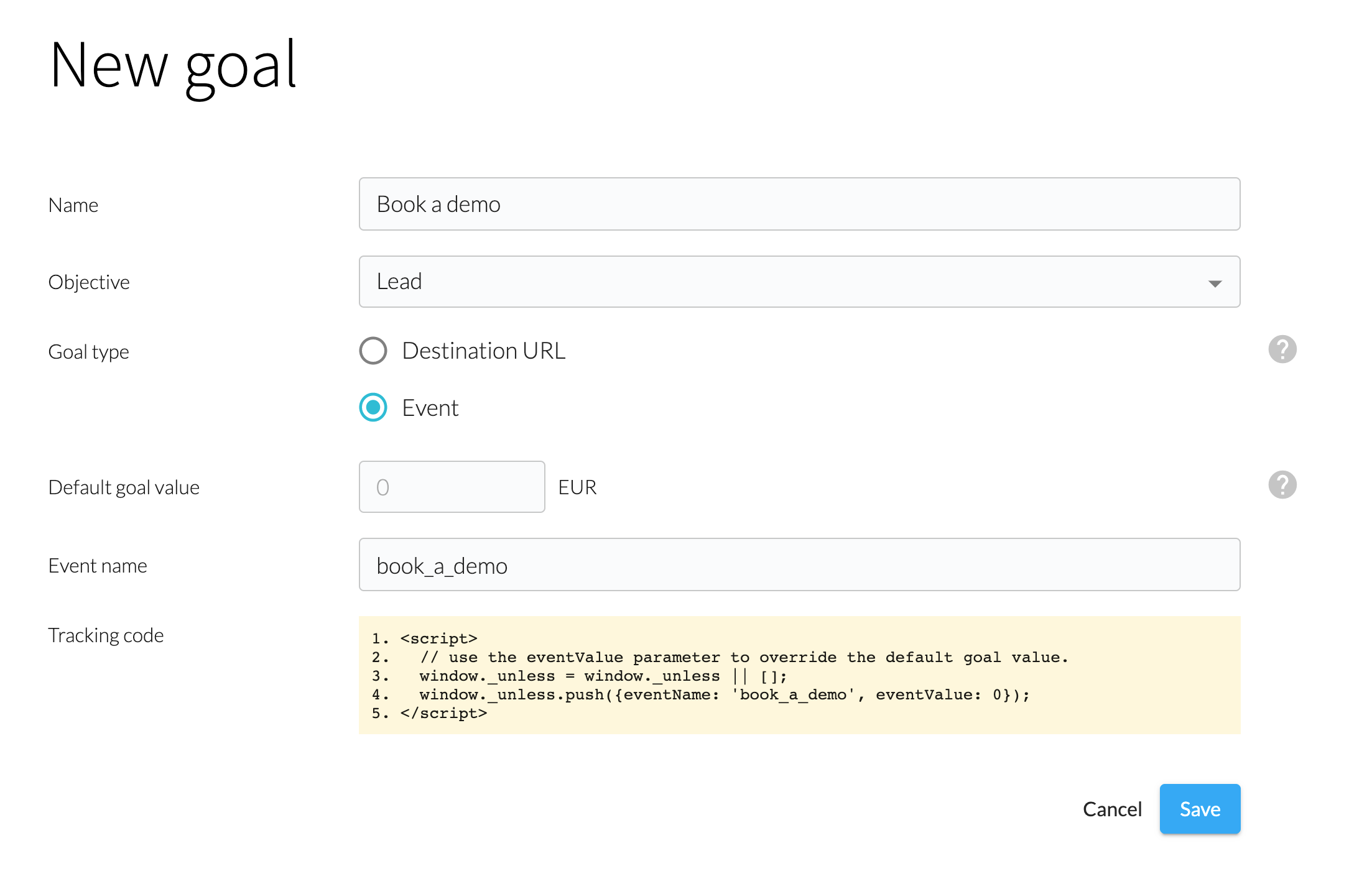The image size is (1372, 889).
Task: Open the Objective dropdown showing Lead
Action: [x=799, y=282]
